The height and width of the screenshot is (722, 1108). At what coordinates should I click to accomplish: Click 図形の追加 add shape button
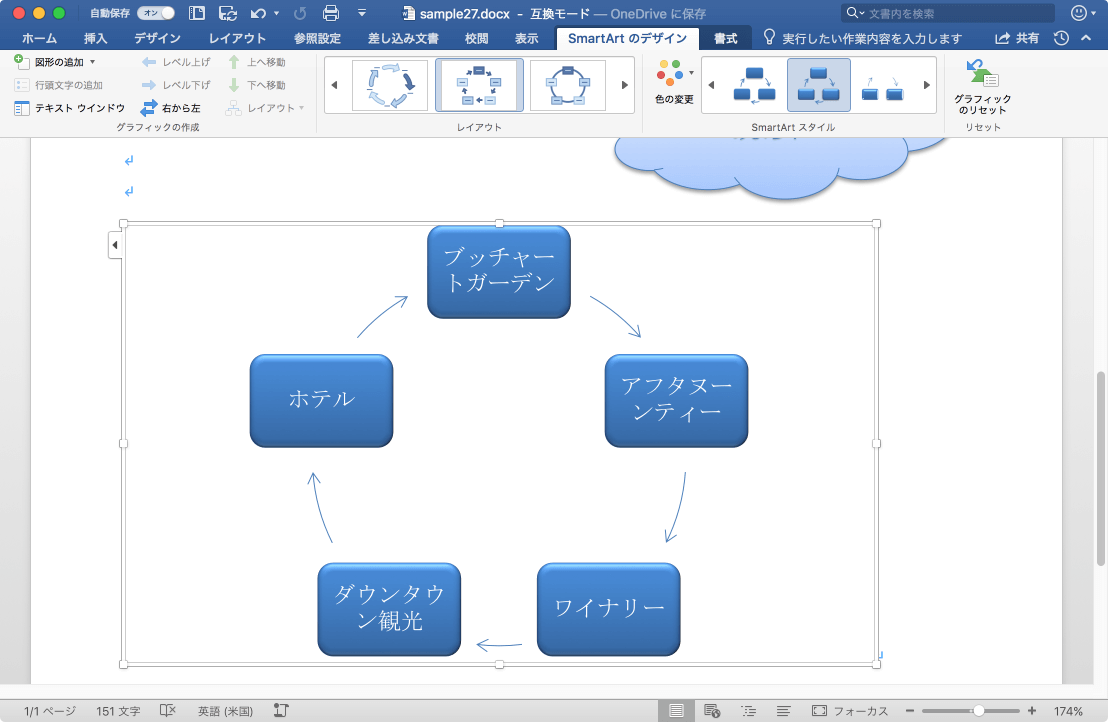49,62
